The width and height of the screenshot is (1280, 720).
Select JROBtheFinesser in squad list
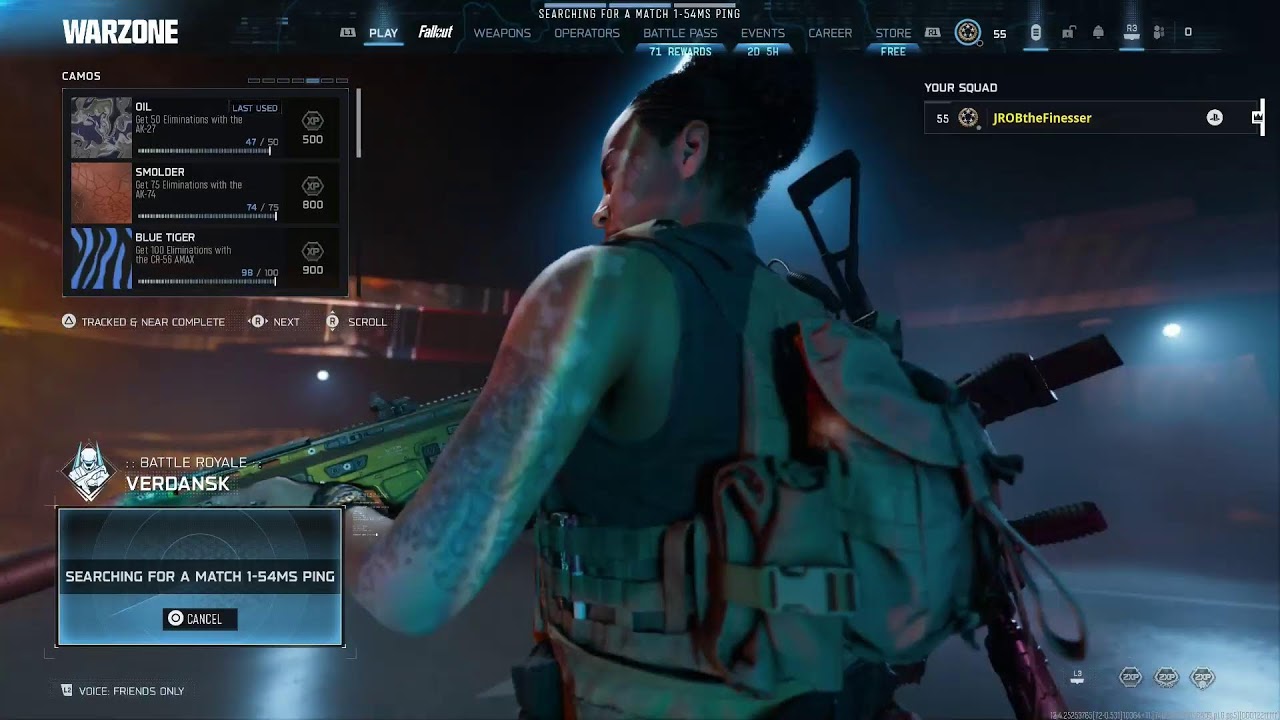click(x=1090, y=118)
